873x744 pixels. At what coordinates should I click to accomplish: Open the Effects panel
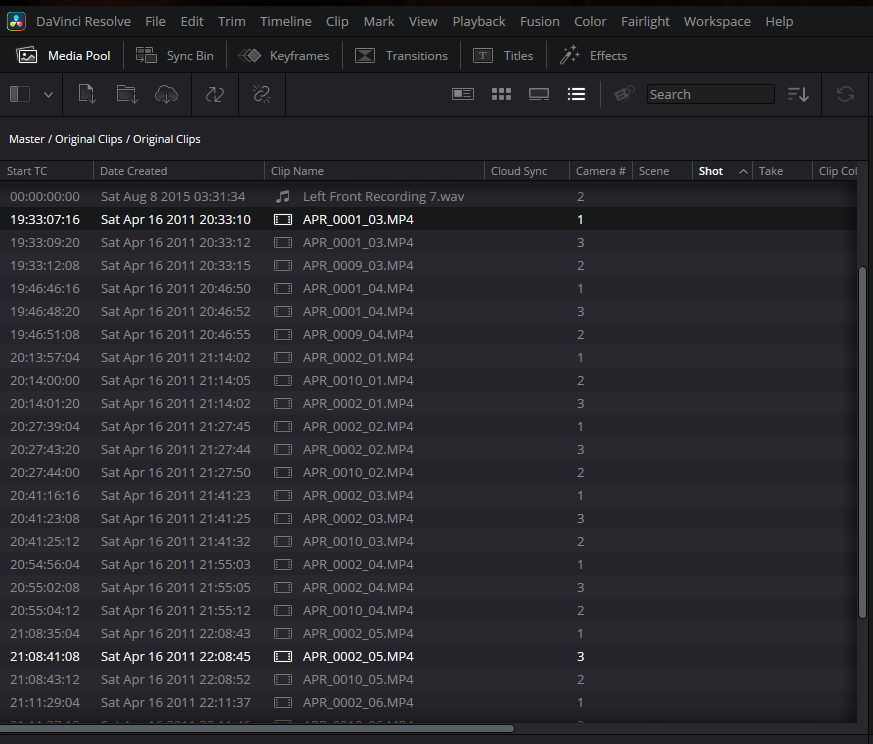click(593, 56)
